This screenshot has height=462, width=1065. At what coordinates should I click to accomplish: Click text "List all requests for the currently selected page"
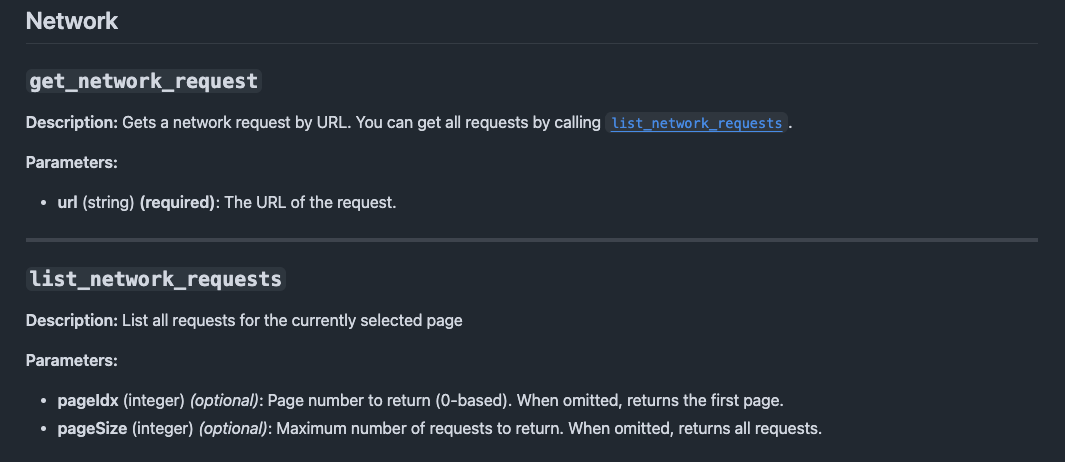pyautogui.click(x=292, y=320)
